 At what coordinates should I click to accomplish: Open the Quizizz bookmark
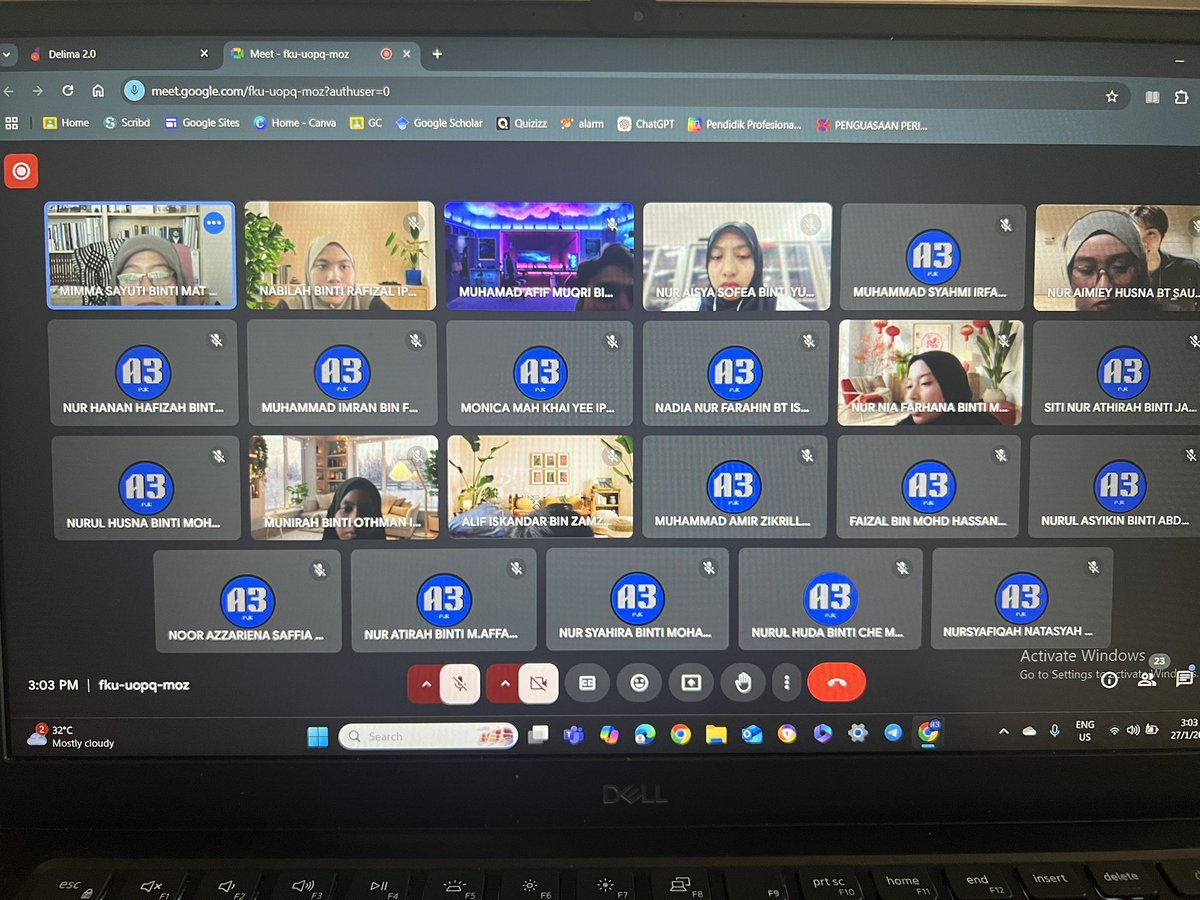(x=522, y=124)
